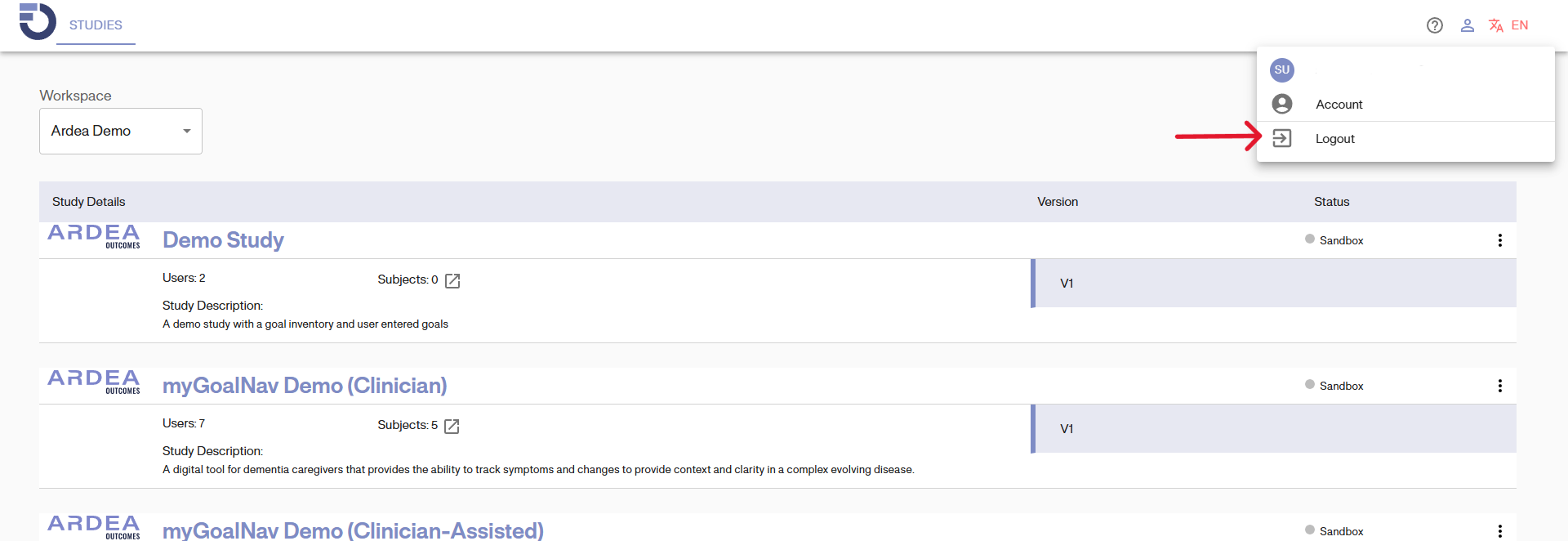The width and height of the screenshot is (1568, 541).
Task: Select Account from the user menu
Action: pyautogui.click(x=1339, y=105)
